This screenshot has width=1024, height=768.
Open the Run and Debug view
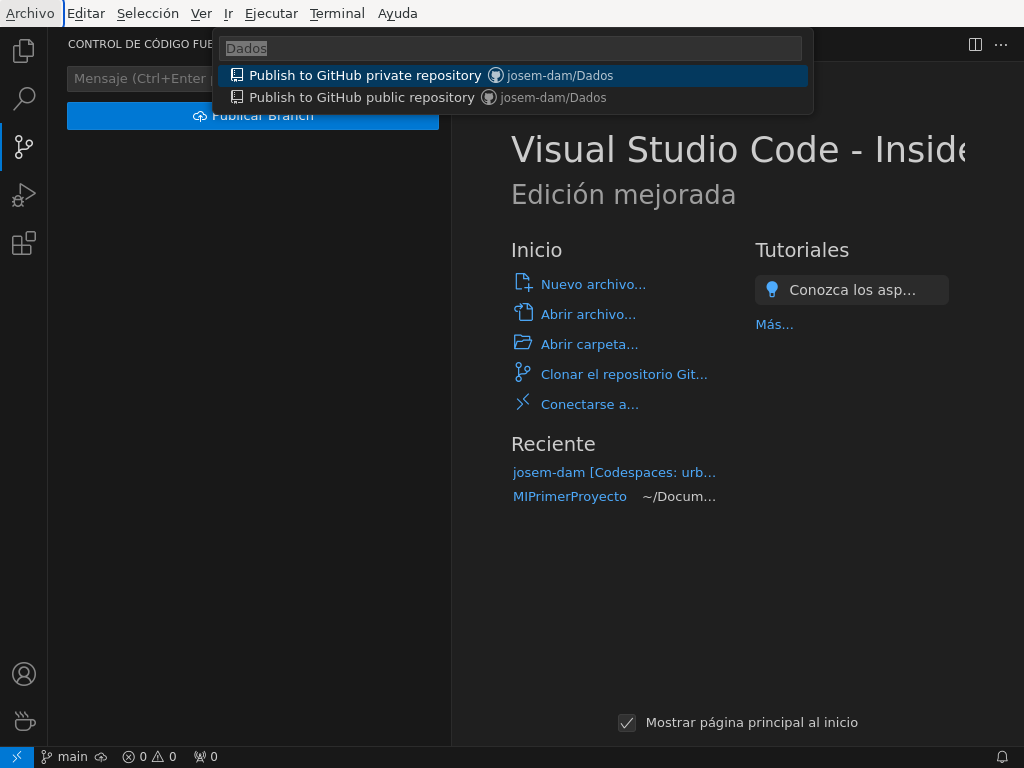point(24,195)
